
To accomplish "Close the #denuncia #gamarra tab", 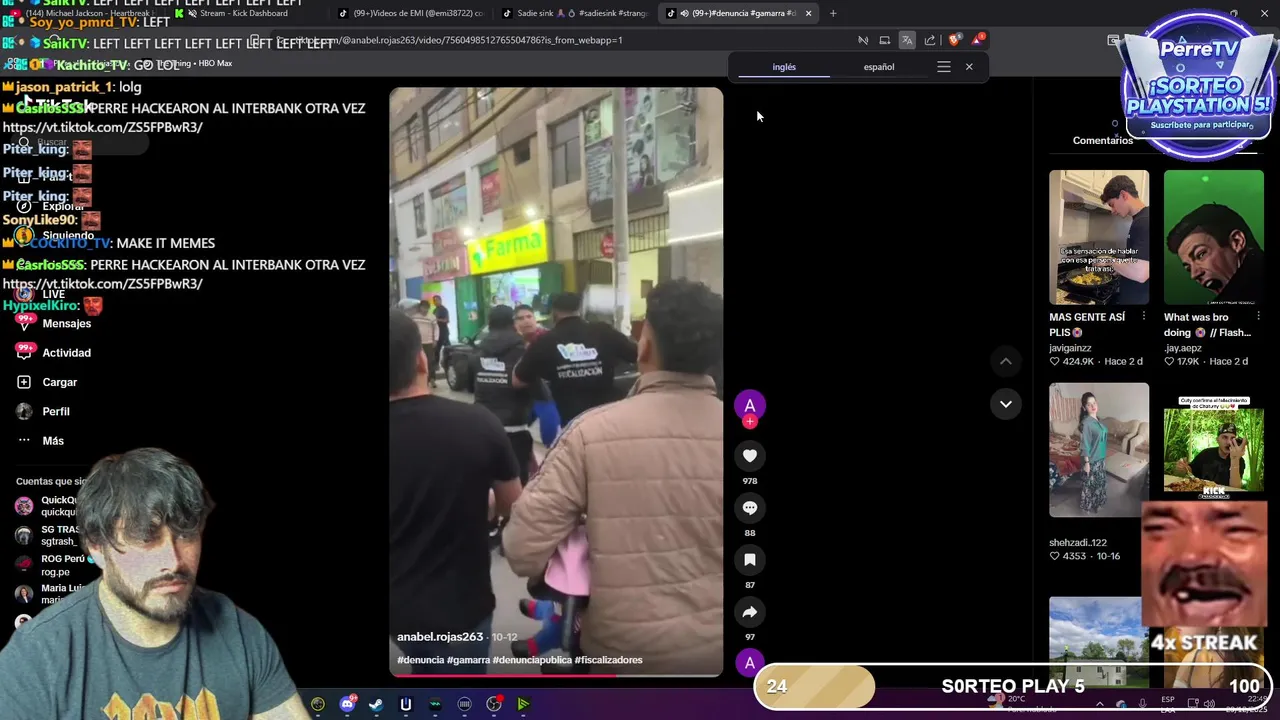I will pyautogui.click(x=808, y=13).
